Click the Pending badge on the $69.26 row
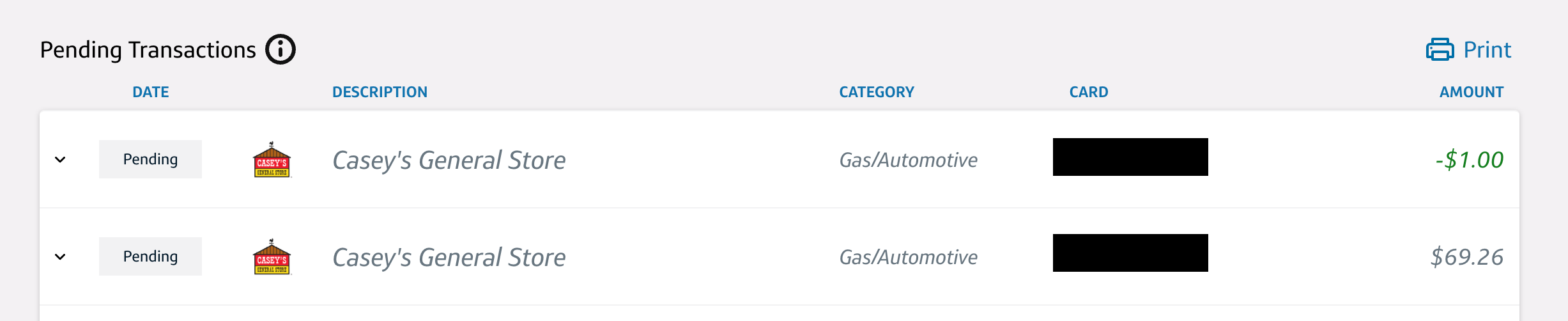The height and width of the screenshot is (321, 1568). (150, 256)
